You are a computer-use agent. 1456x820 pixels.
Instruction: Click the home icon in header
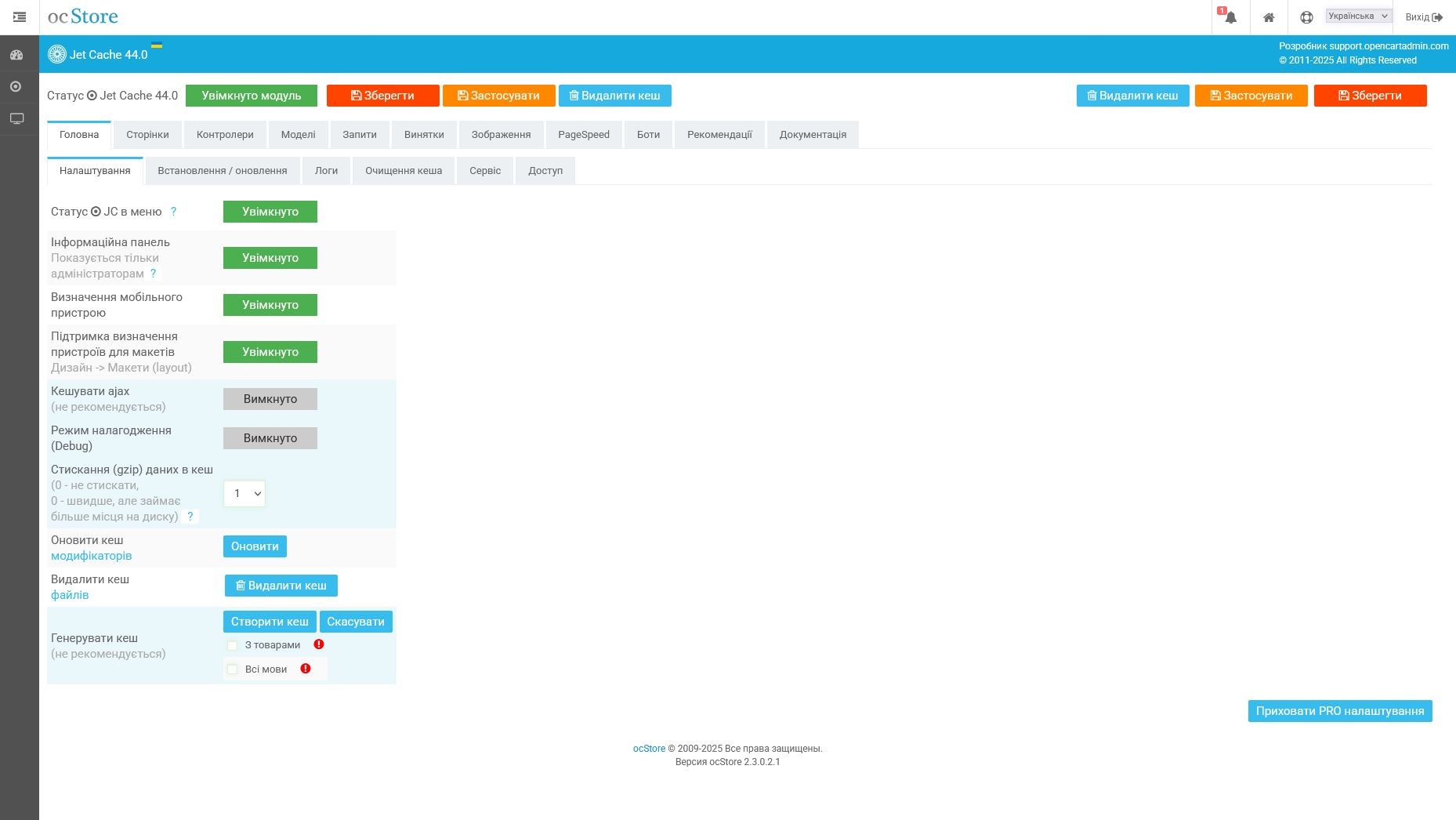tap(1269, 17)
